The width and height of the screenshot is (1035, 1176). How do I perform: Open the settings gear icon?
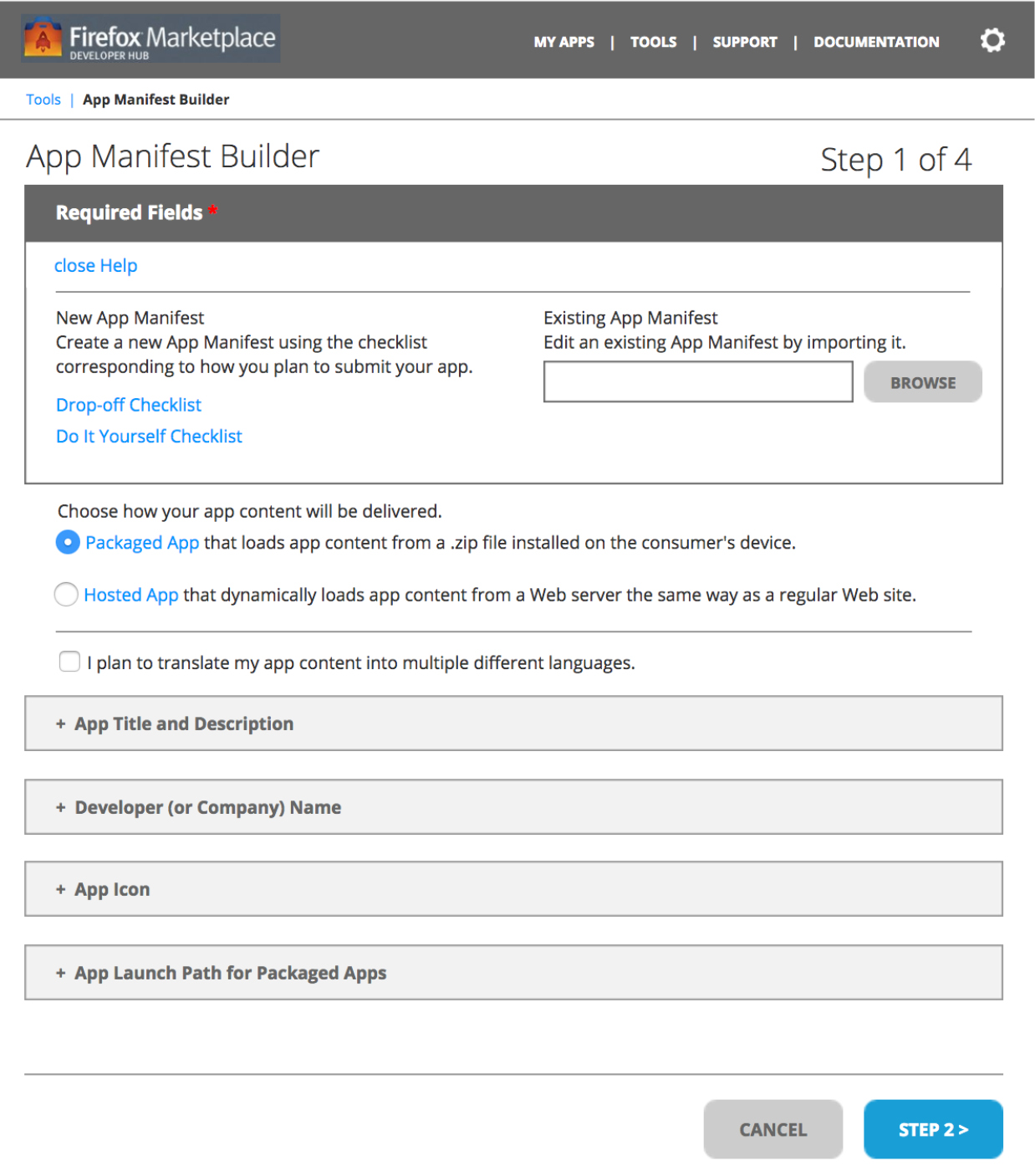992,40
